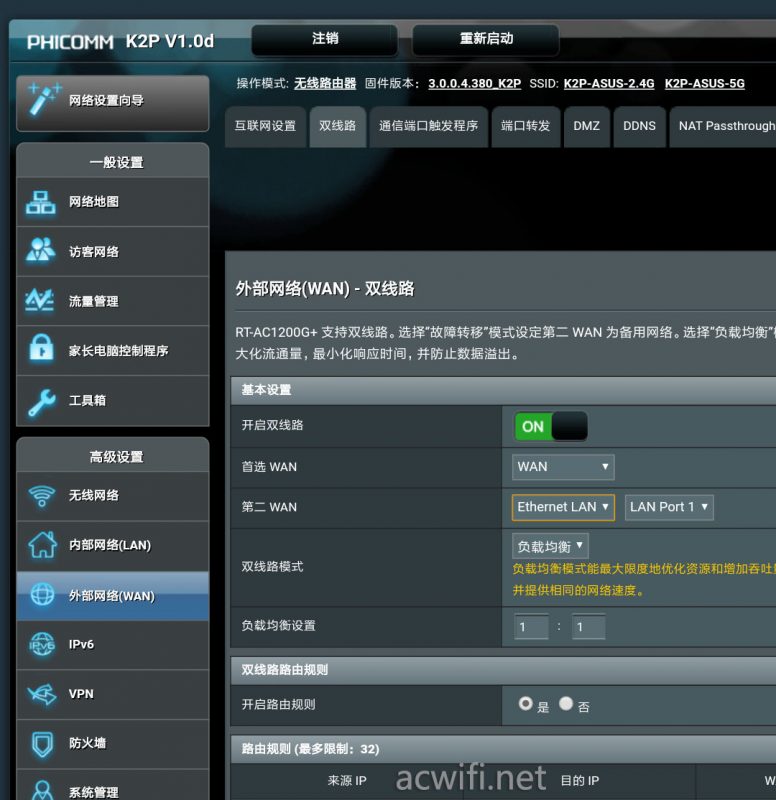Click the System Administration person icon (系统管理)

coord(42,790)
